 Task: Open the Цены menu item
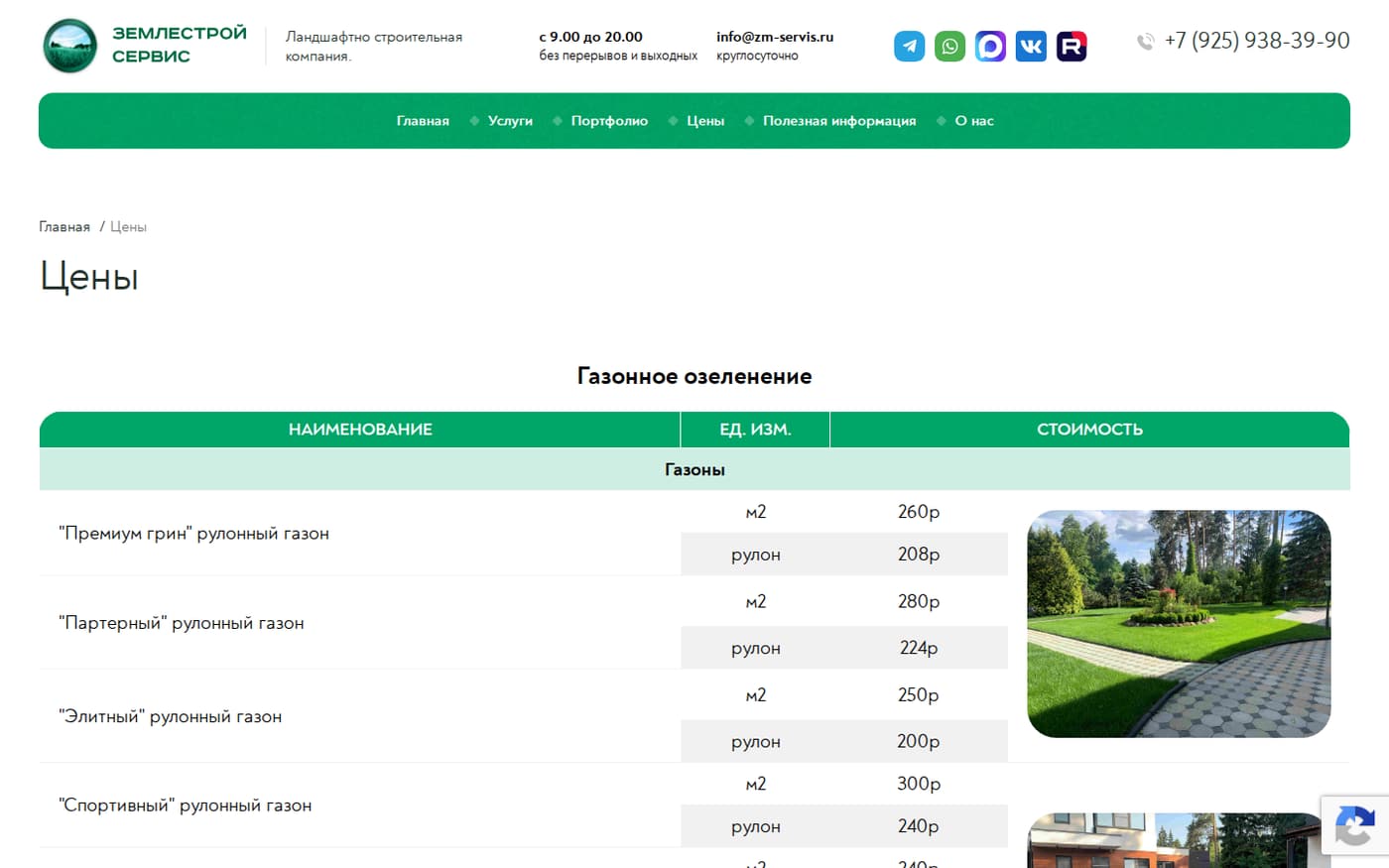705,121
